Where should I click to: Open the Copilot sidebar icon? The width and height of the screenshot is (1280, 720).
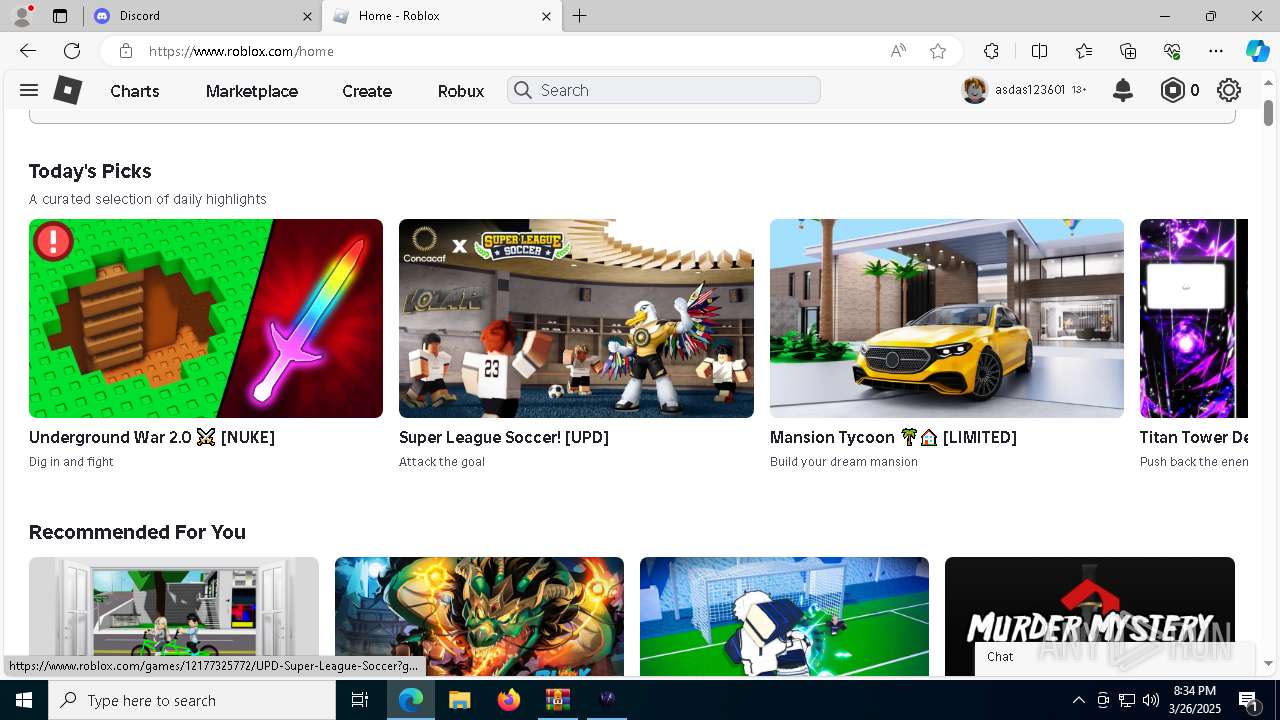[x=1258, y=51]
